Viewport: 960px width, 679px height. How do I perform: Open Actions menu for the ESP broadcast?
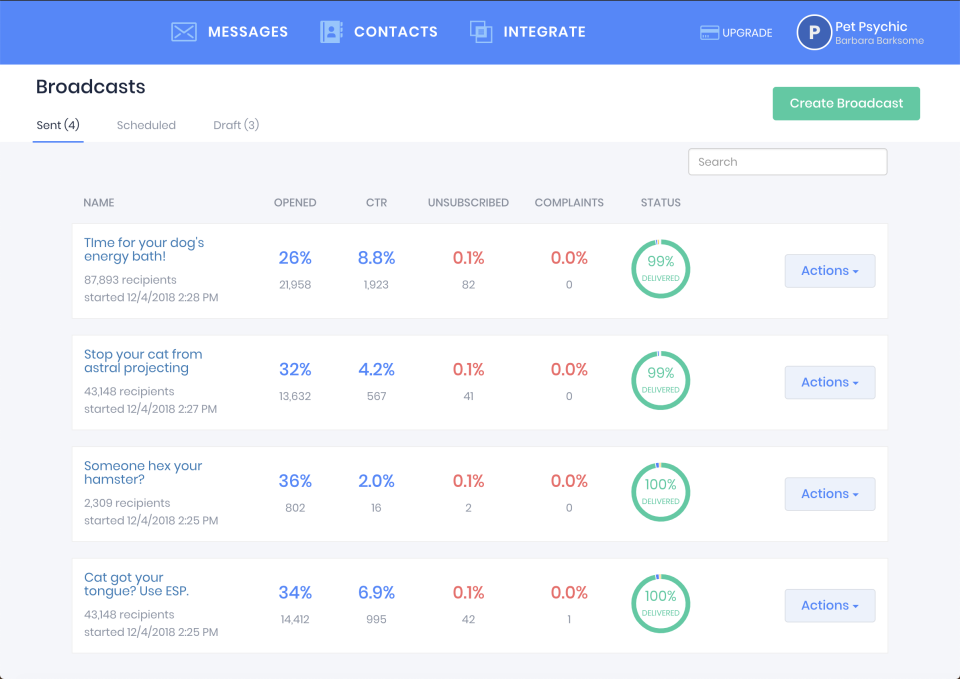click(829, 605)
